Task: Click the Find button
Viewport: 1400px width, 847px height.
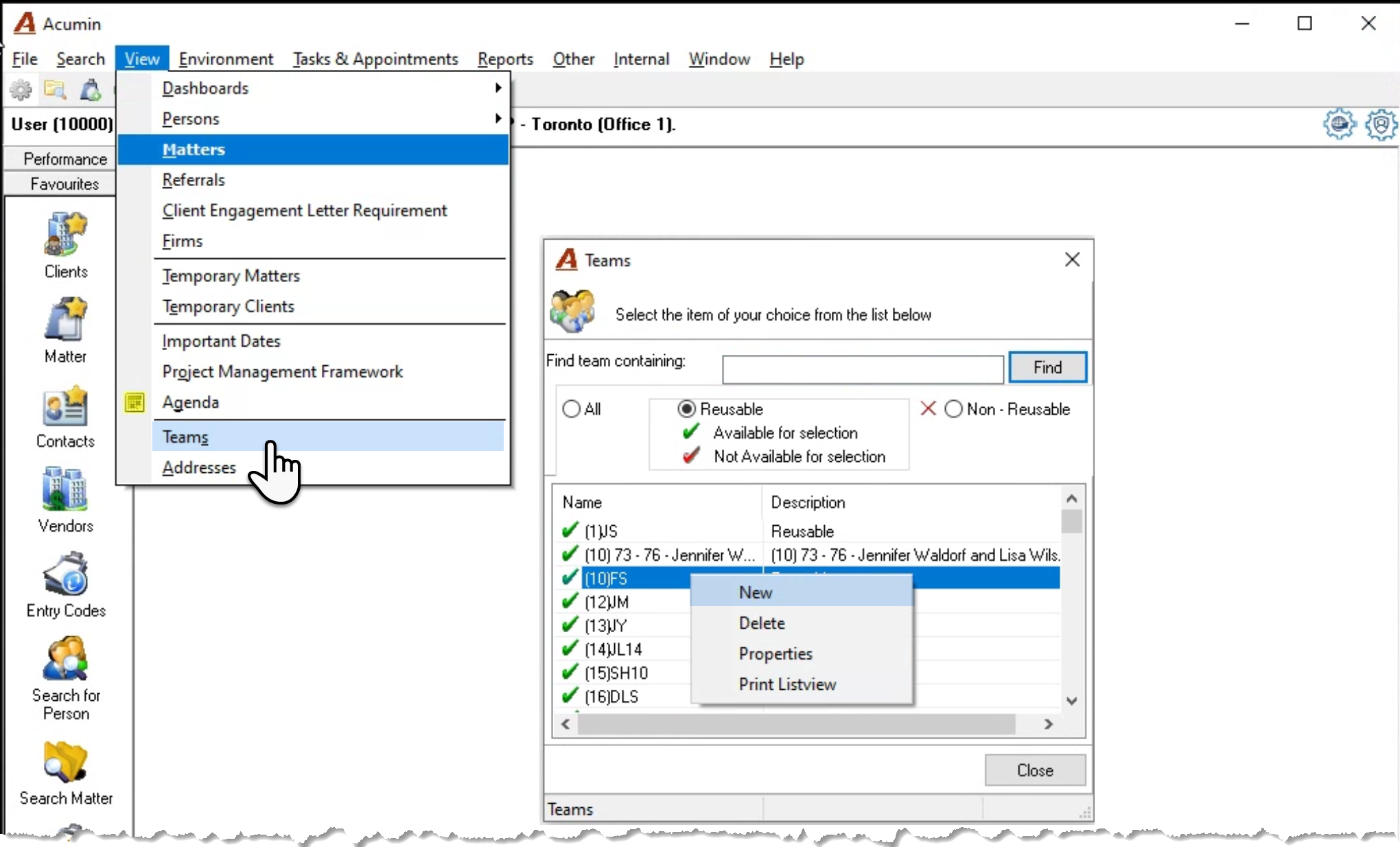Action: (x=1047, y=367)
